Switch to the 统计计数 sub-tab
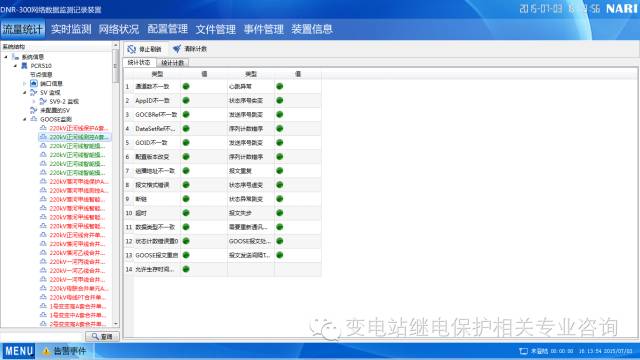Image resolution: width=640 pixels, height=360 pixels. [x=173, y=63]
